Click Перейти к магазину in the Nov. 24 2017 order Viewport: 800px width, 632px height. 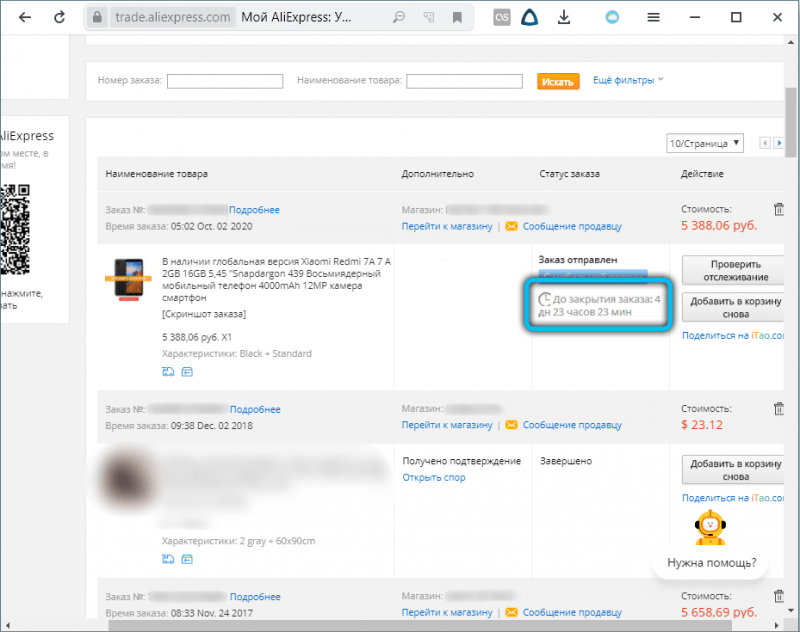pyautogui.click(x=447, y=612)
